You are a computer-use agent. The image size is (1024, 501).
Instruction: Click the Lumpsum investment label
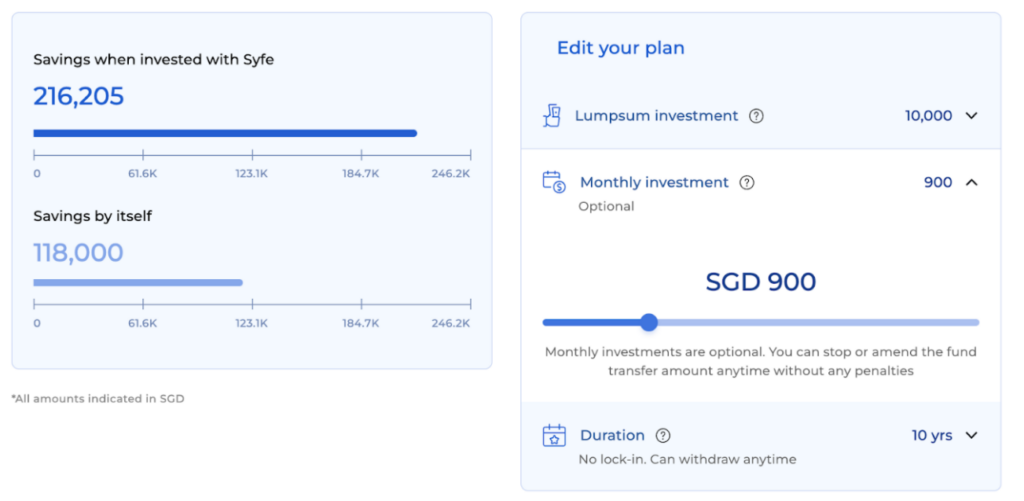point(656,116)
